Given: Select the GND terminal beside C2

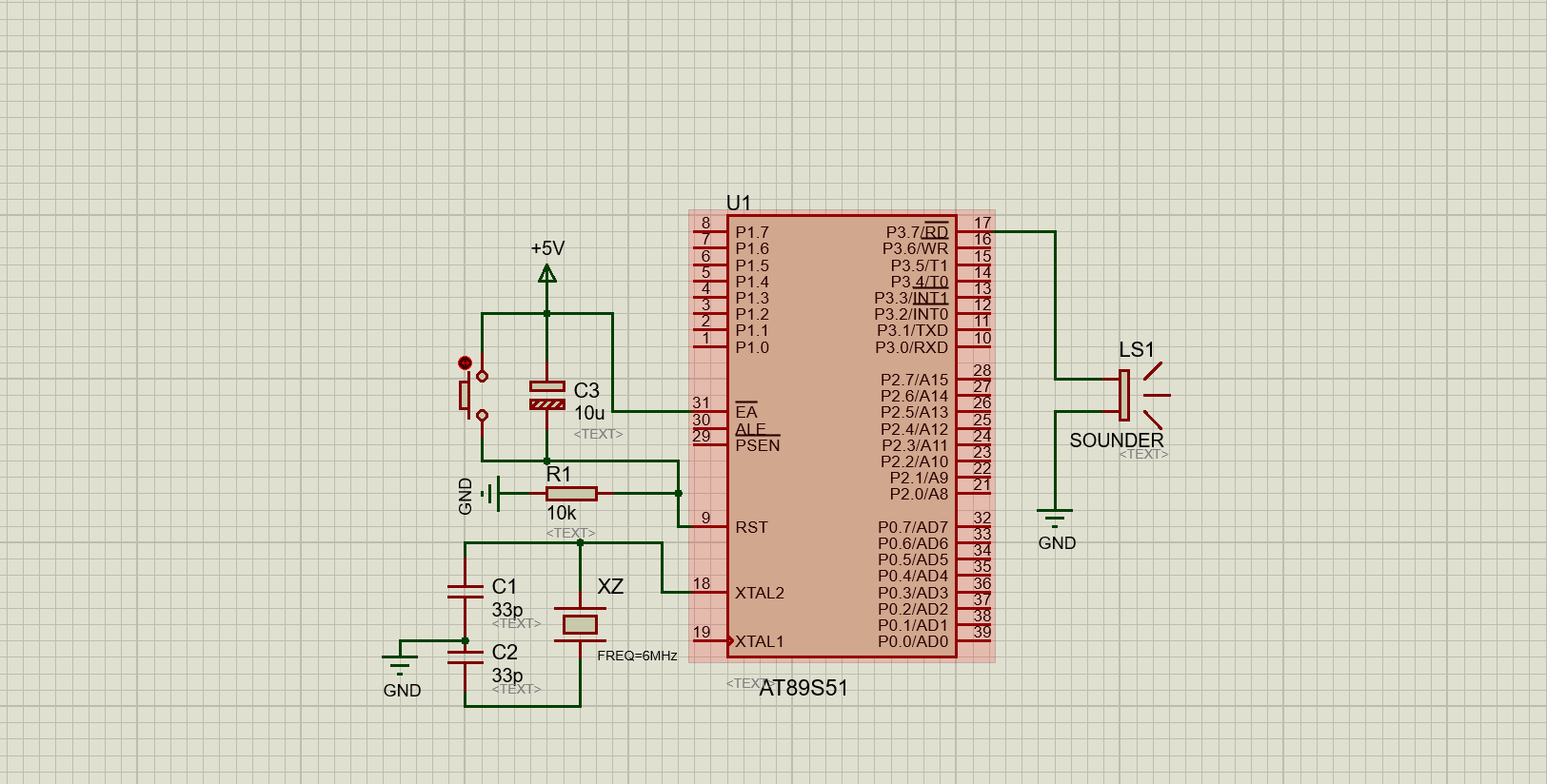Looking at the screenshot, I should tap(400, 665).
